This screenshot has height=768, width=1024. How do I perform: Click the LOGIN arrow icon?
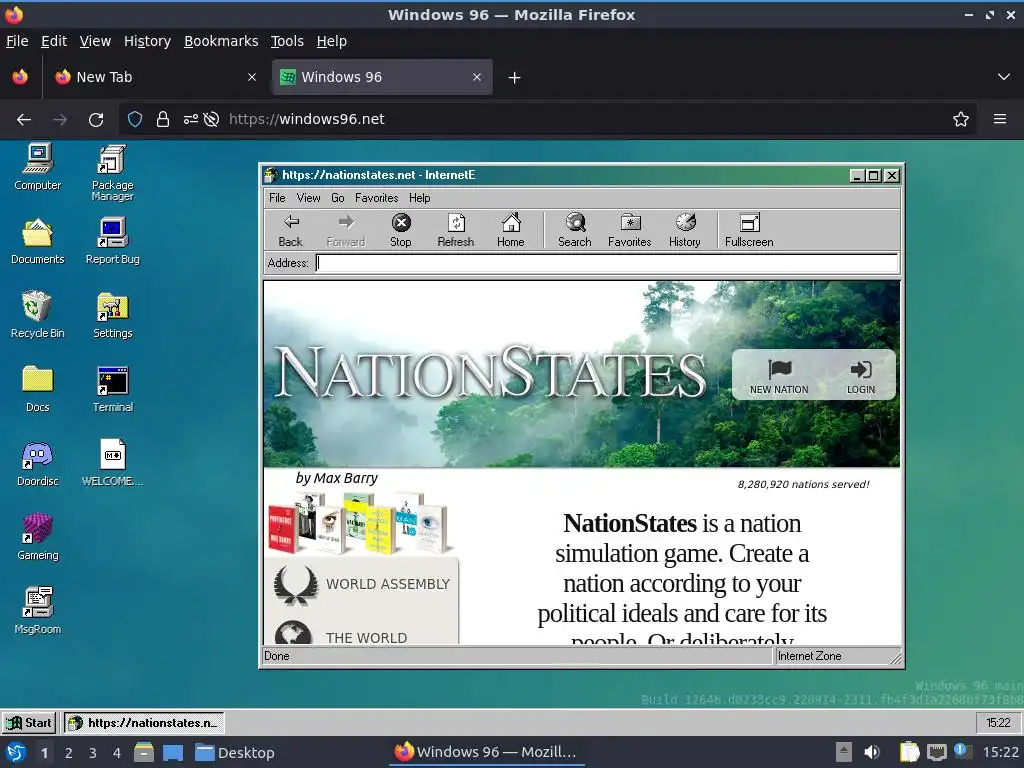pos(861,377)
